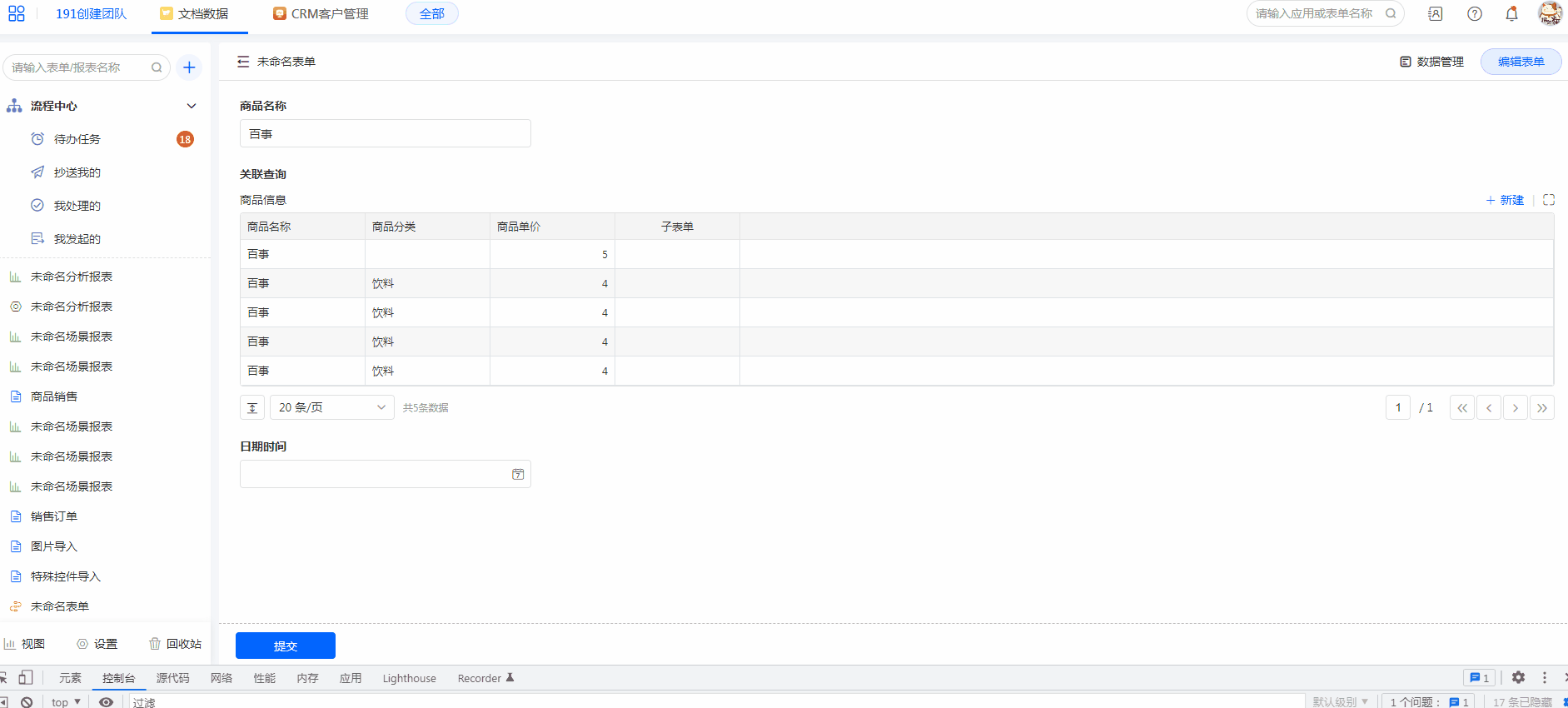Open the 网络 DevTools tab
The height and width of the screenshot is (708, 1568).
222,678
